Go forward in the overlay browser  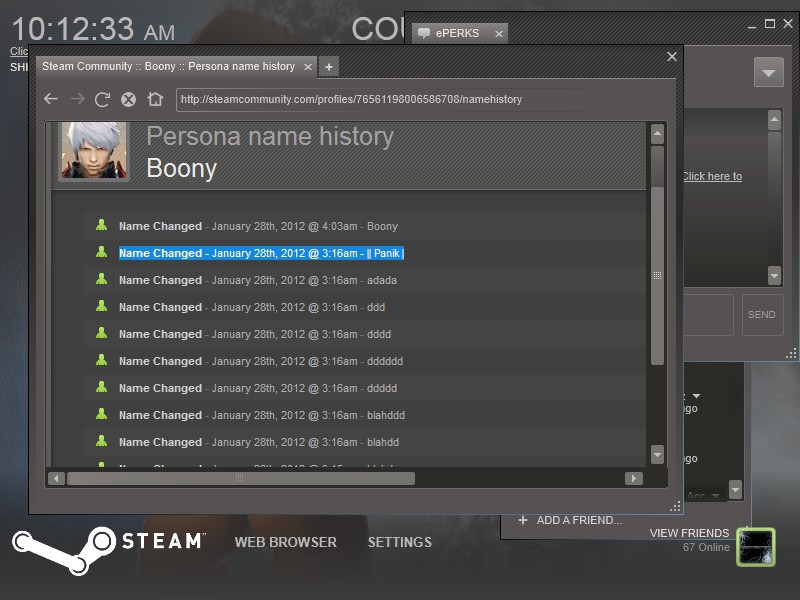pos(77,98)
